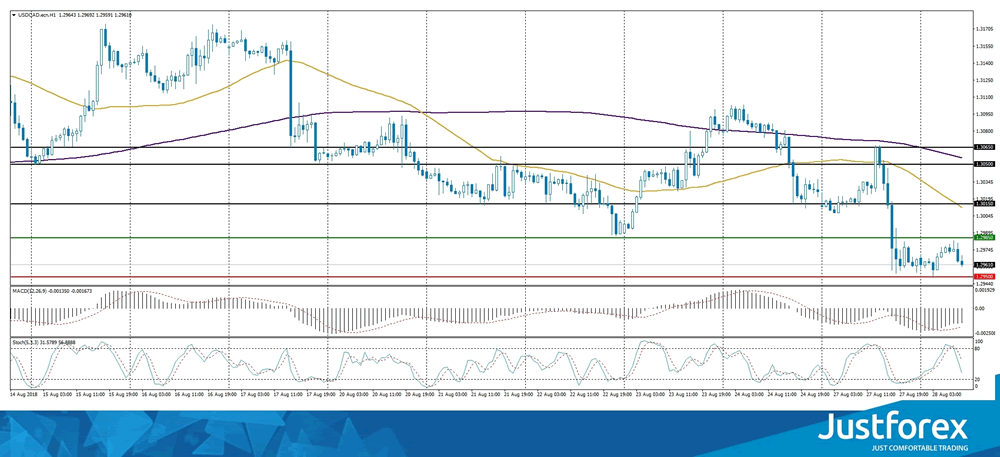This screenshot has width=1000, height=457.
Task: Click the 20 Aug 11:00 time label
Action: [x=387, y=395]
